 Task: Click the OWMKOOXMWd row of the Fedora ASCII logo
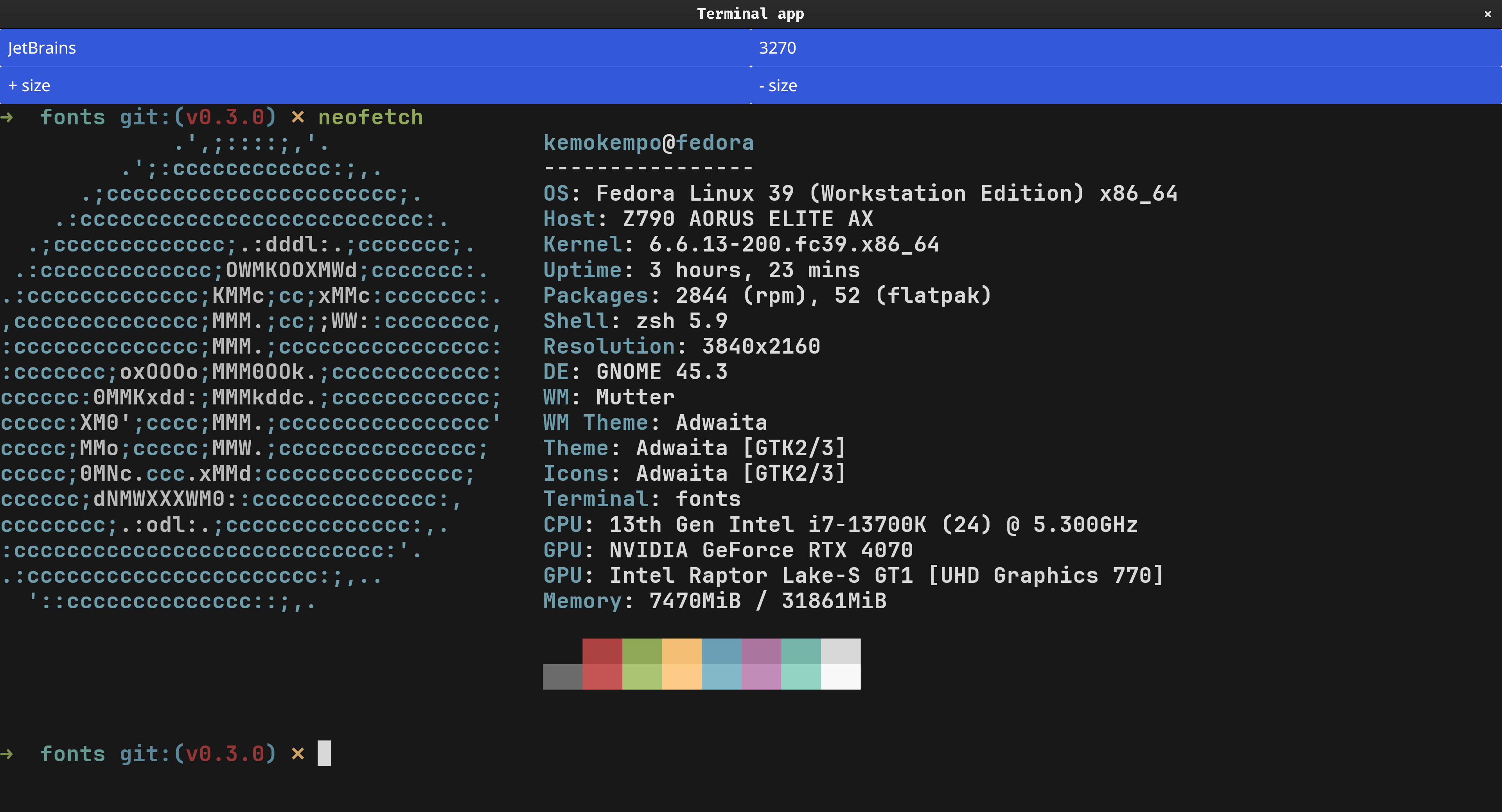point(251,270)
